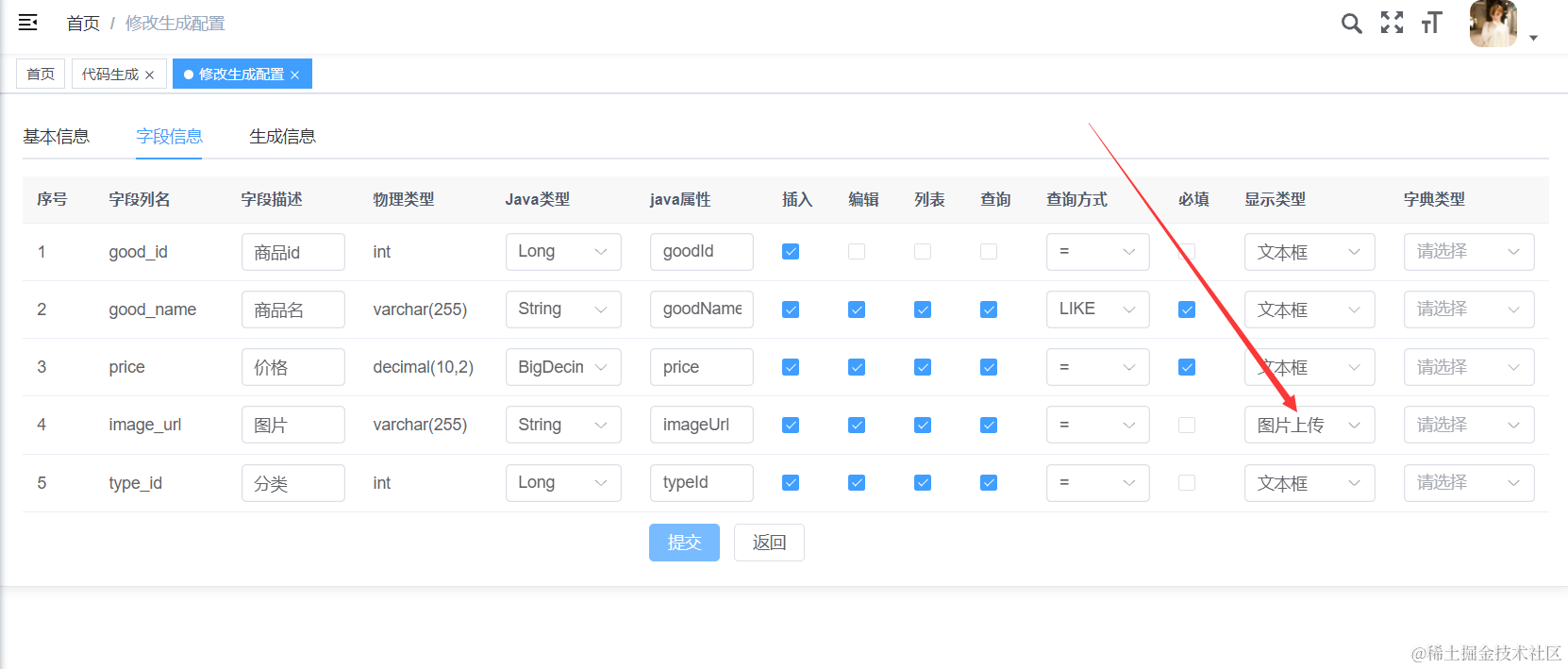
Task: Open the caret next to user avatar
Action: tap(1534, 38)
